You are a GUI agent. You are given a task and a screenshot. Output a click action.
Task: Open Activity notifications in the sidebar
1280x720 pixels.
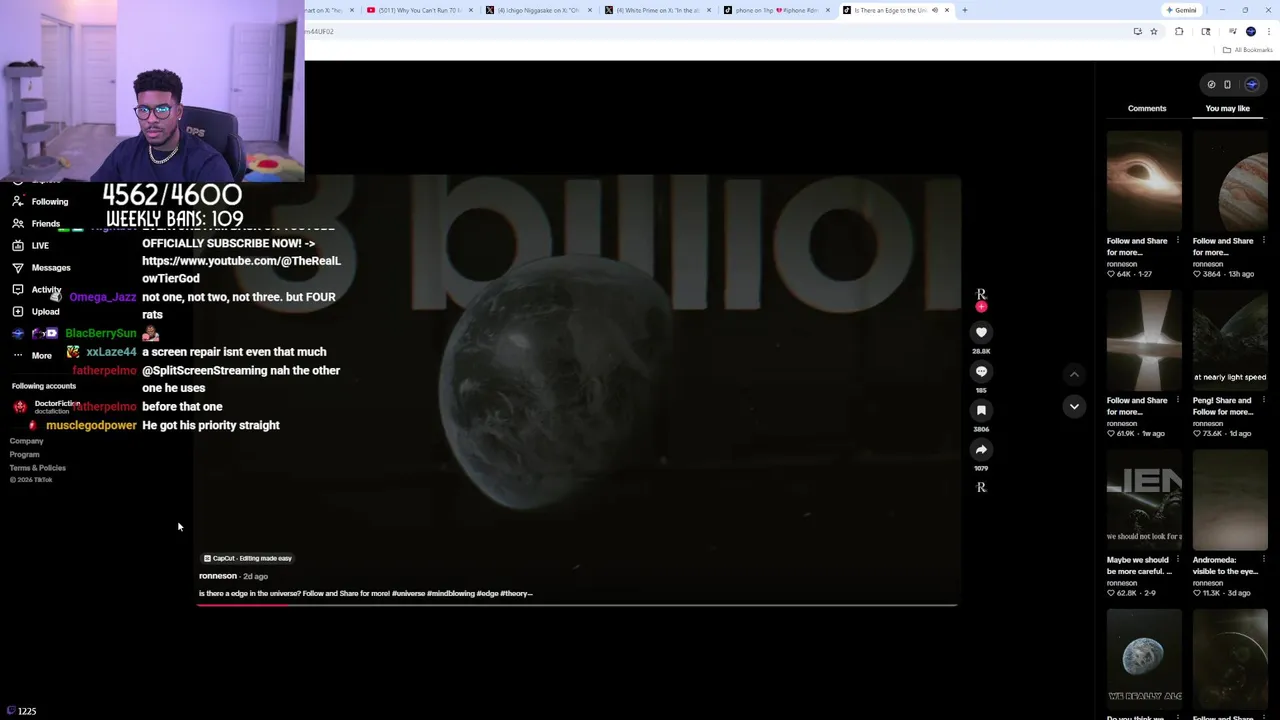pyautogui.click(x=36, y=289)
